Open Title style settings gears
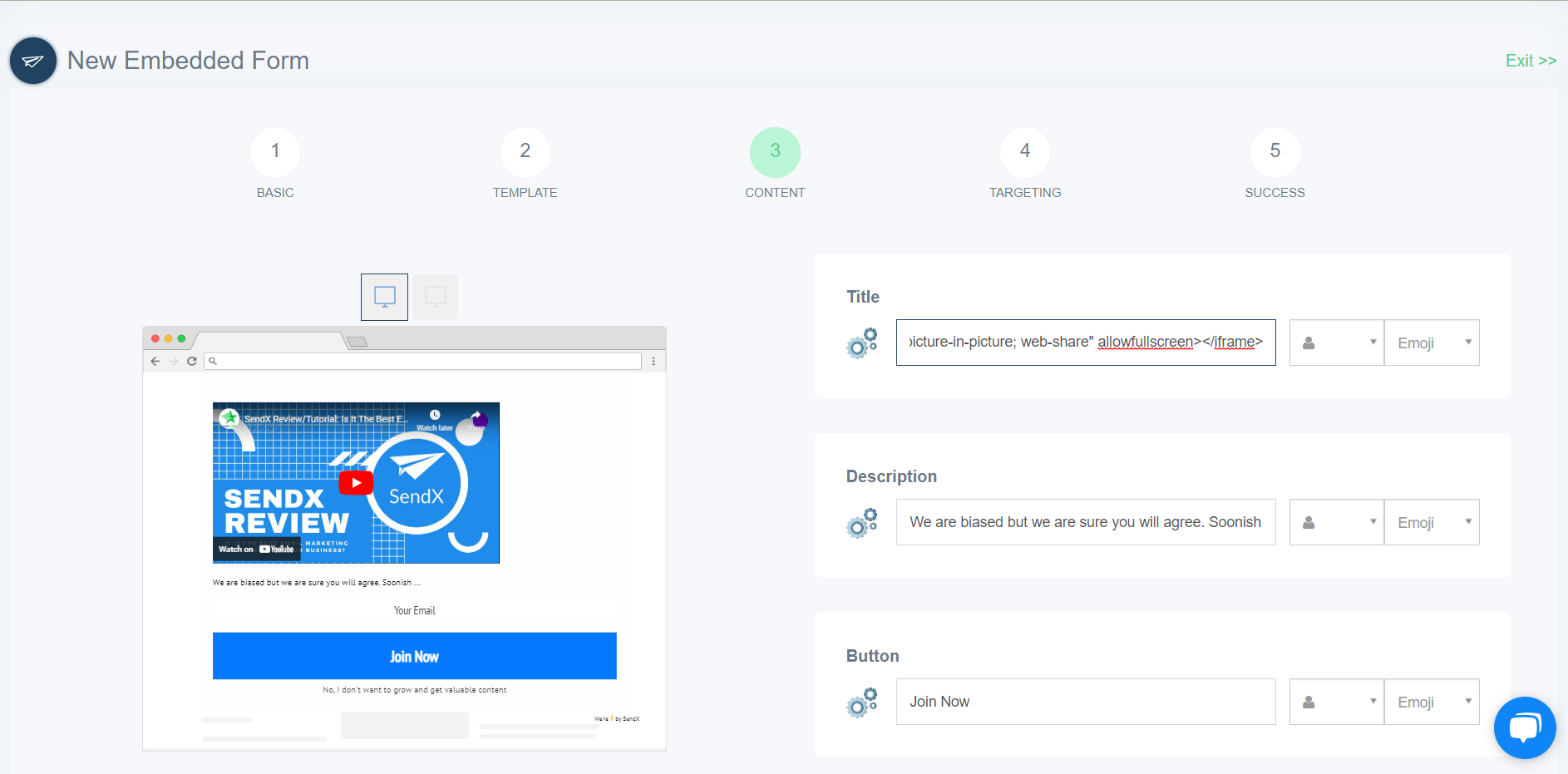This screenshot has height=774, width=1568. (862, 343)
